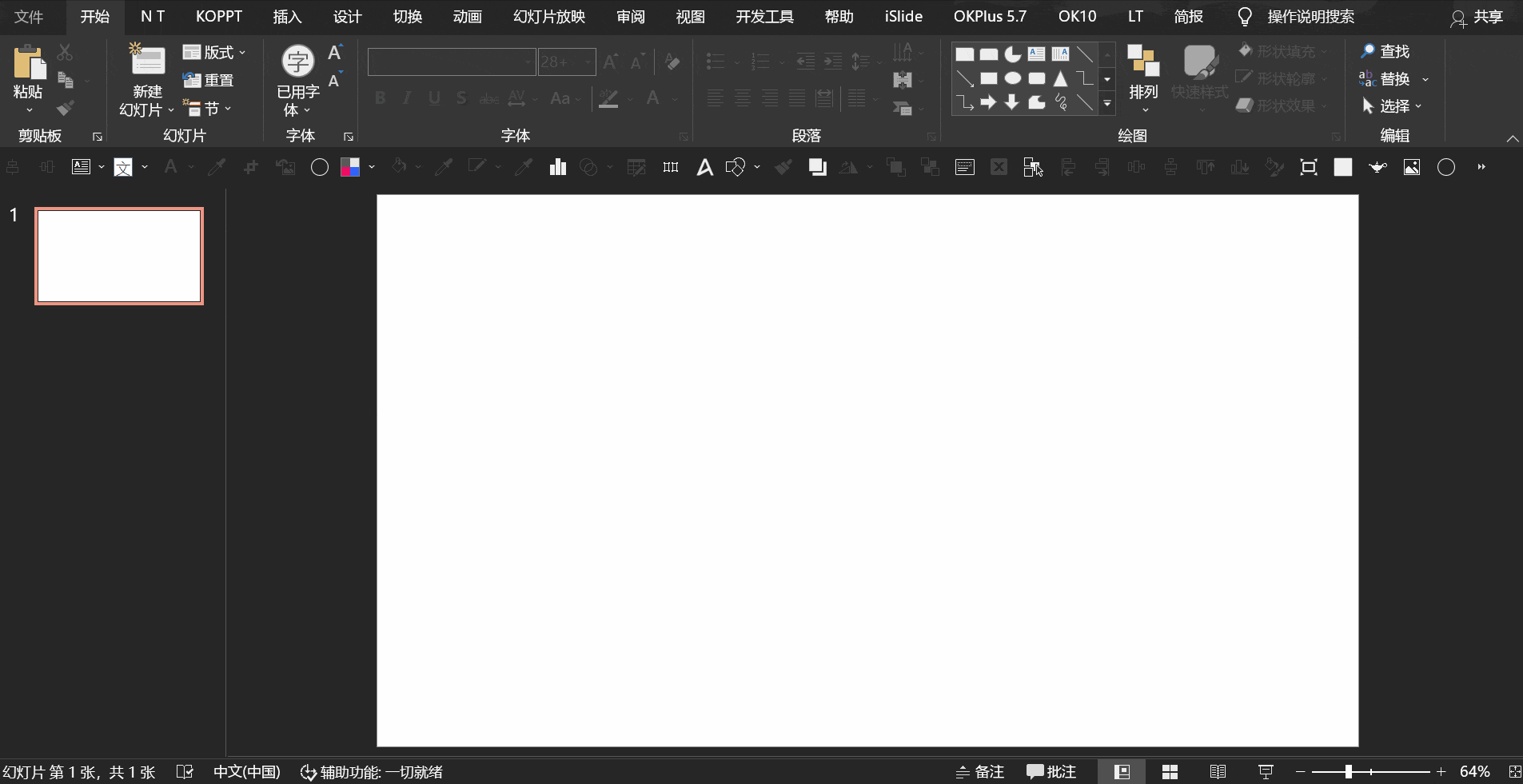Expand the Replace (替换) dropdown arrow
The height and width of the screenshot is (784, 1523).
[x=1425, y=79]
